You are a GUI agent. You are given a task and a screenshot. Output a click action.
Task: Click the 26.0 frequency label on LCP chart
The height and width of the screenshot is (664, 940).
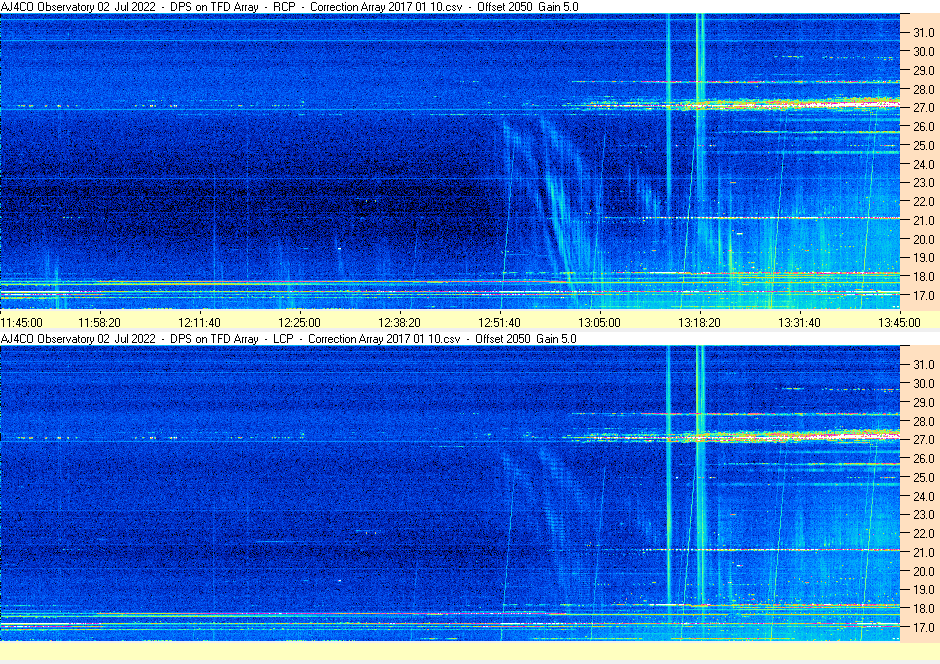924,459
